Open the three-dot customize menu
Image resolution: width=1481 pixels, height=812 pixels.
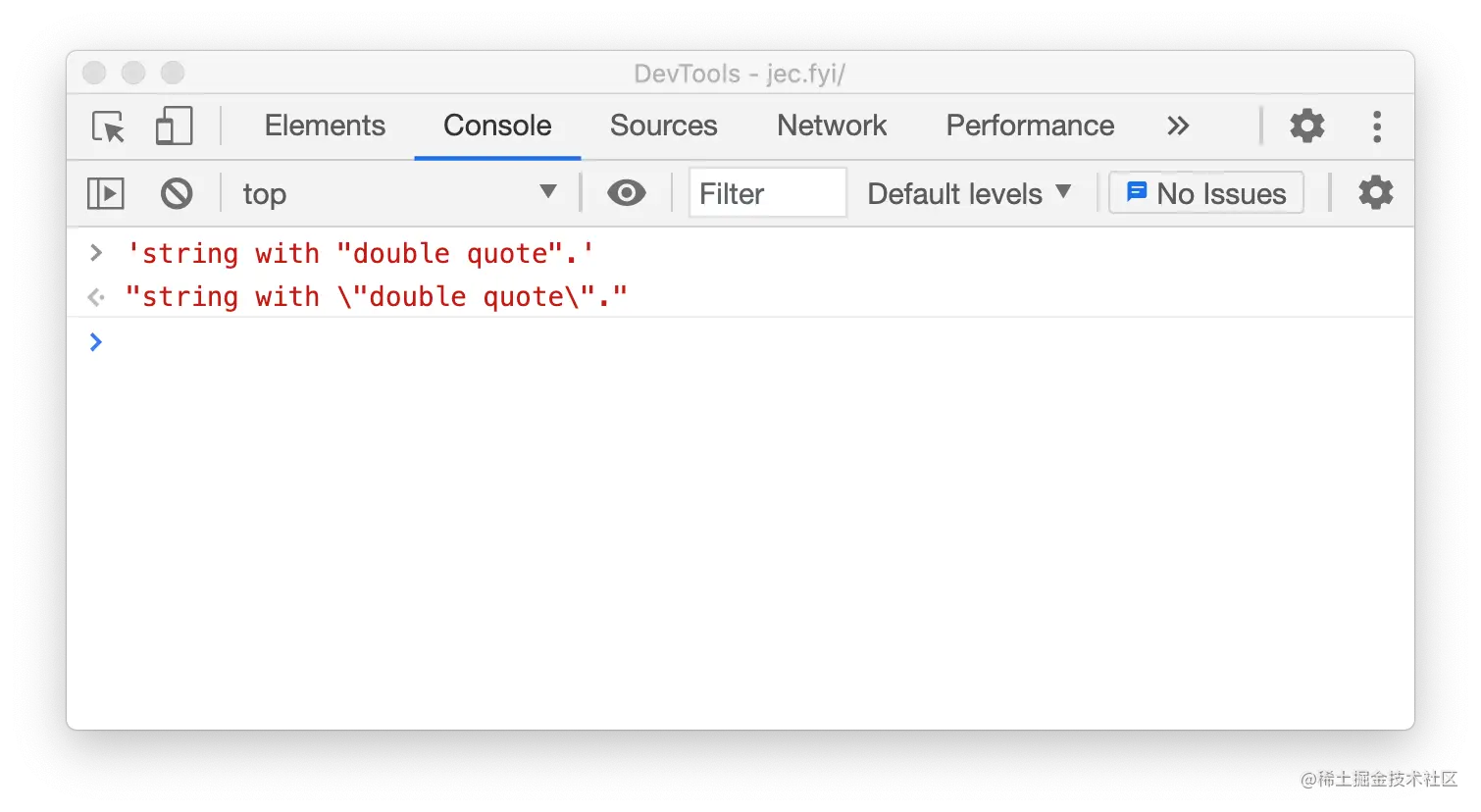[1377, 127]
